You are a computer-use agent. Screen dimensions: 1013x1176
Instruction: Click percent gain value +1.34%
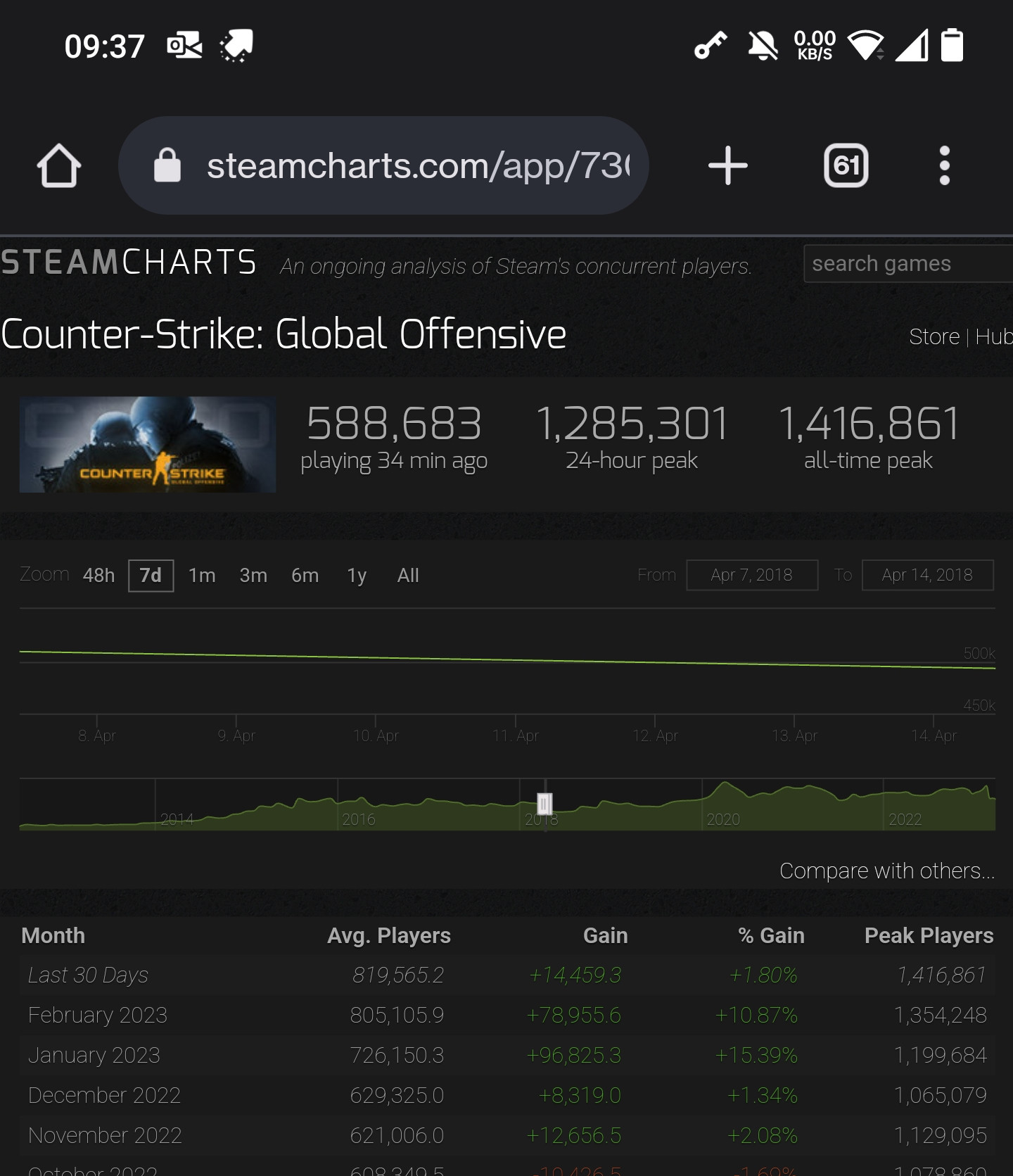[x=763, y=1096]
